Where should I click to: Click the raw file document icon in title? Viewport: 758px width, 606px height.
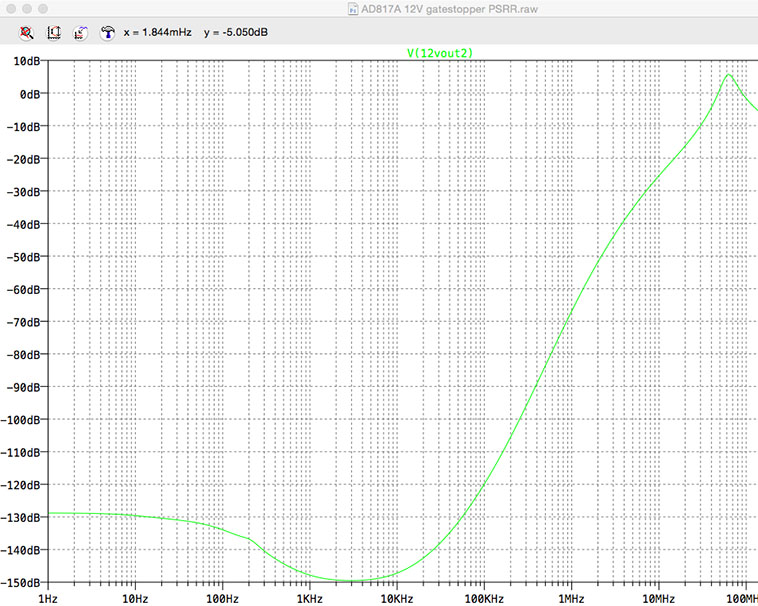(353, 9)
